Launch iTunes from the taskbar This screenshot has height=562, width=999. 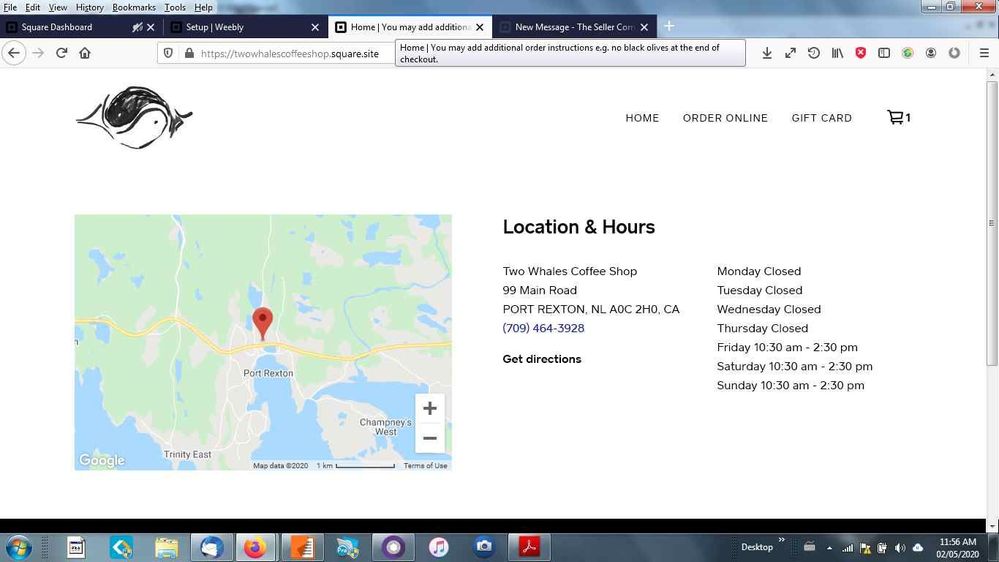pos(438,547)
